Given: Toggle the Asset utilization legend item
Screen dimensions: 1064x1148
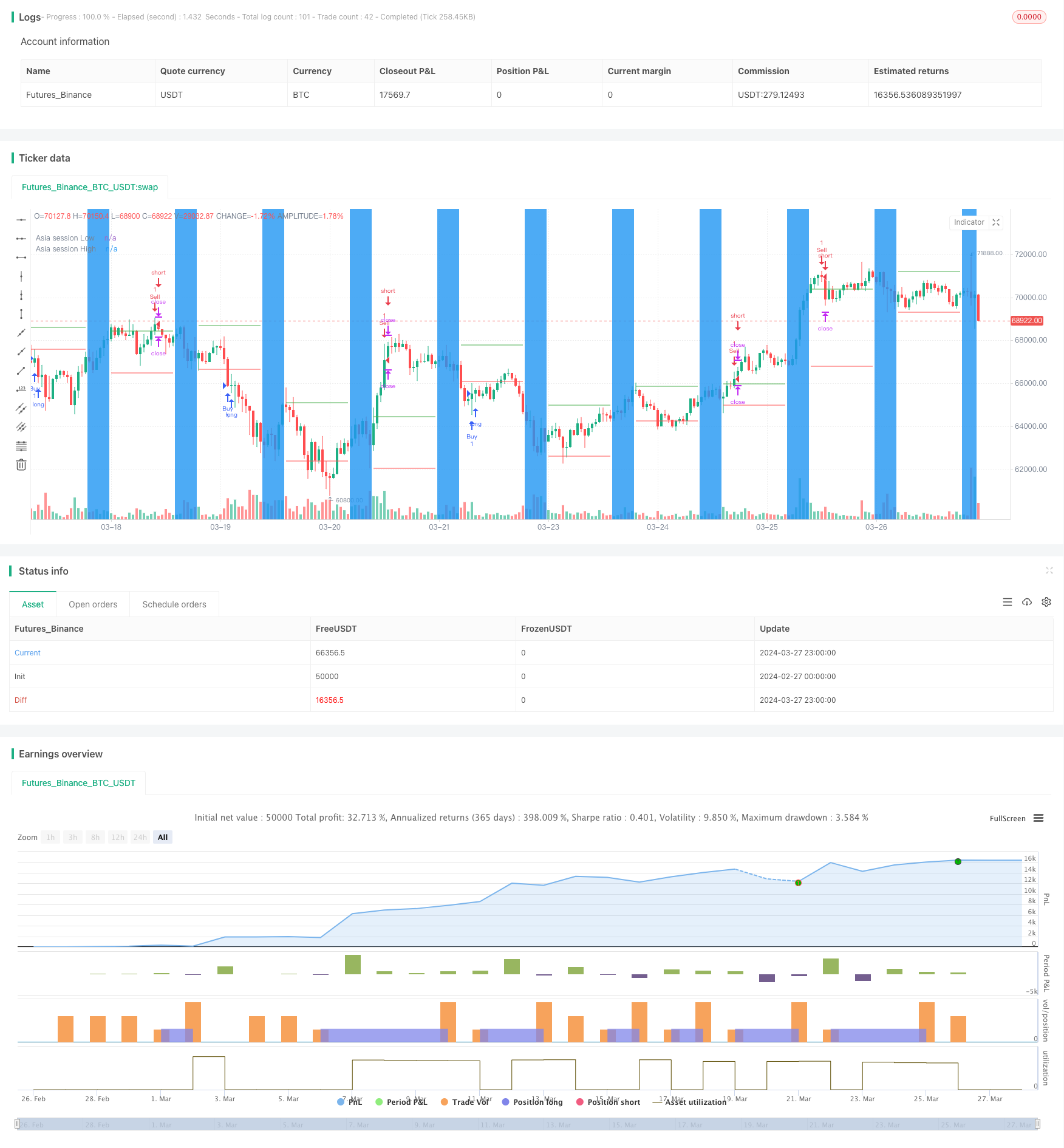Looking at the screenshot, I should tap(689, 1102).
